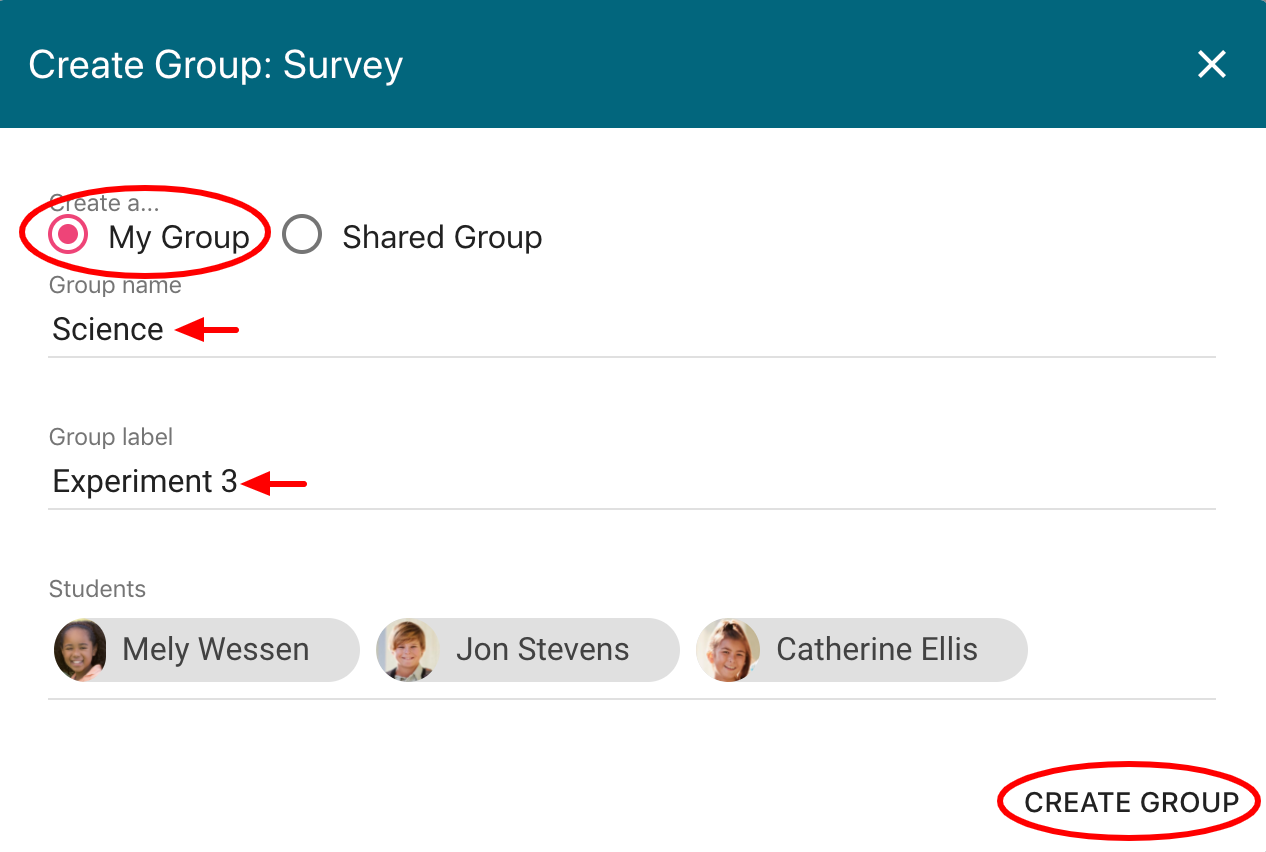This screenshot has height=852, width=1266.
Task: Click Jon Stevens' avatar photo
Action: pyautogui.click(x=407, y=650)
